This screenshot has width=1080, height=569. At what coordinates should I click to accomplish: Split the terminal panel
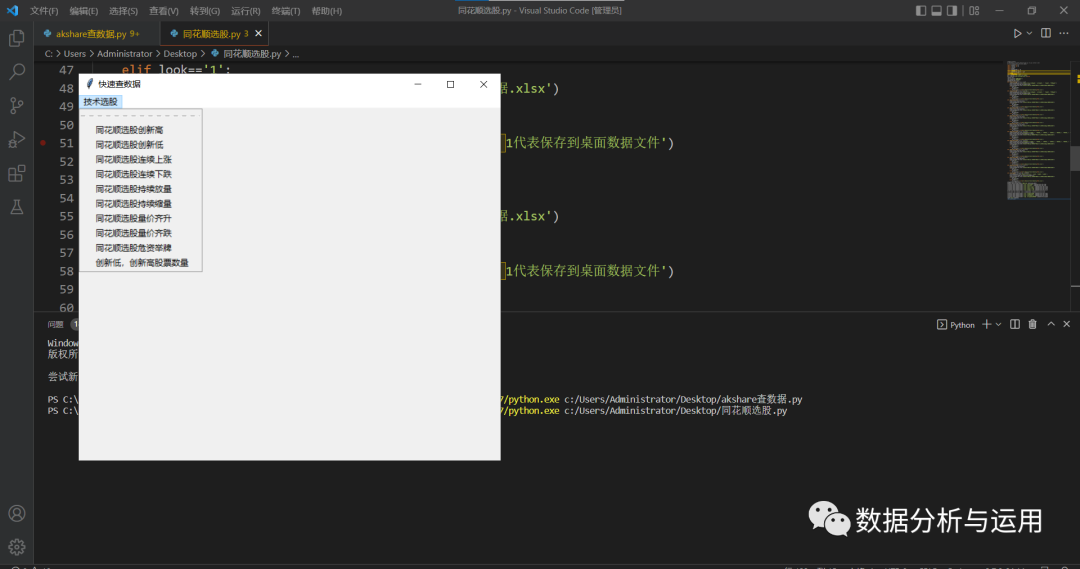[x=1015, y=324]
